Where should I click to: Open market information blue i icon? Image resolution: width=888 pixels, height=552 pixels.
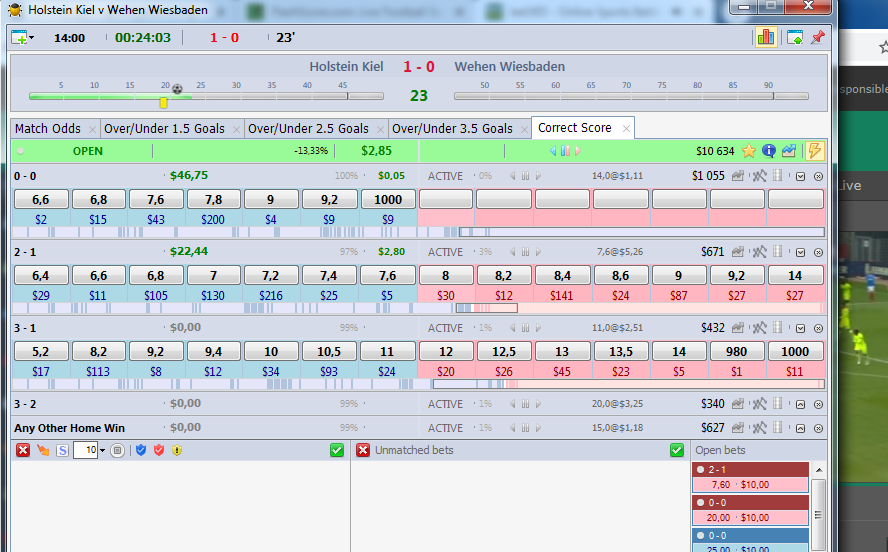tap(769, 151)
